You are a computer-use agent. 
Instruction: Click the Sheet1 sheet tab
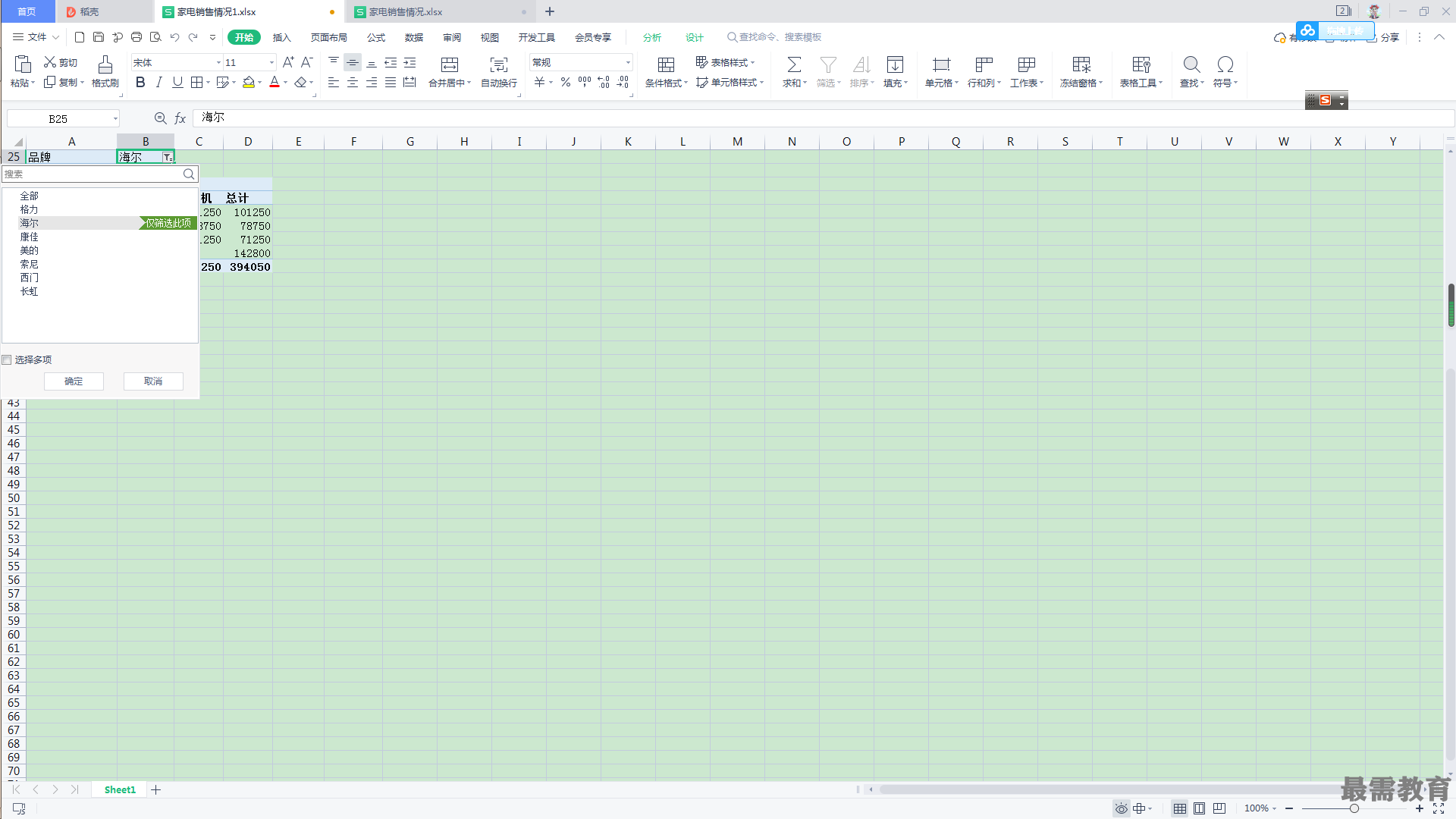tap(120, 790)
